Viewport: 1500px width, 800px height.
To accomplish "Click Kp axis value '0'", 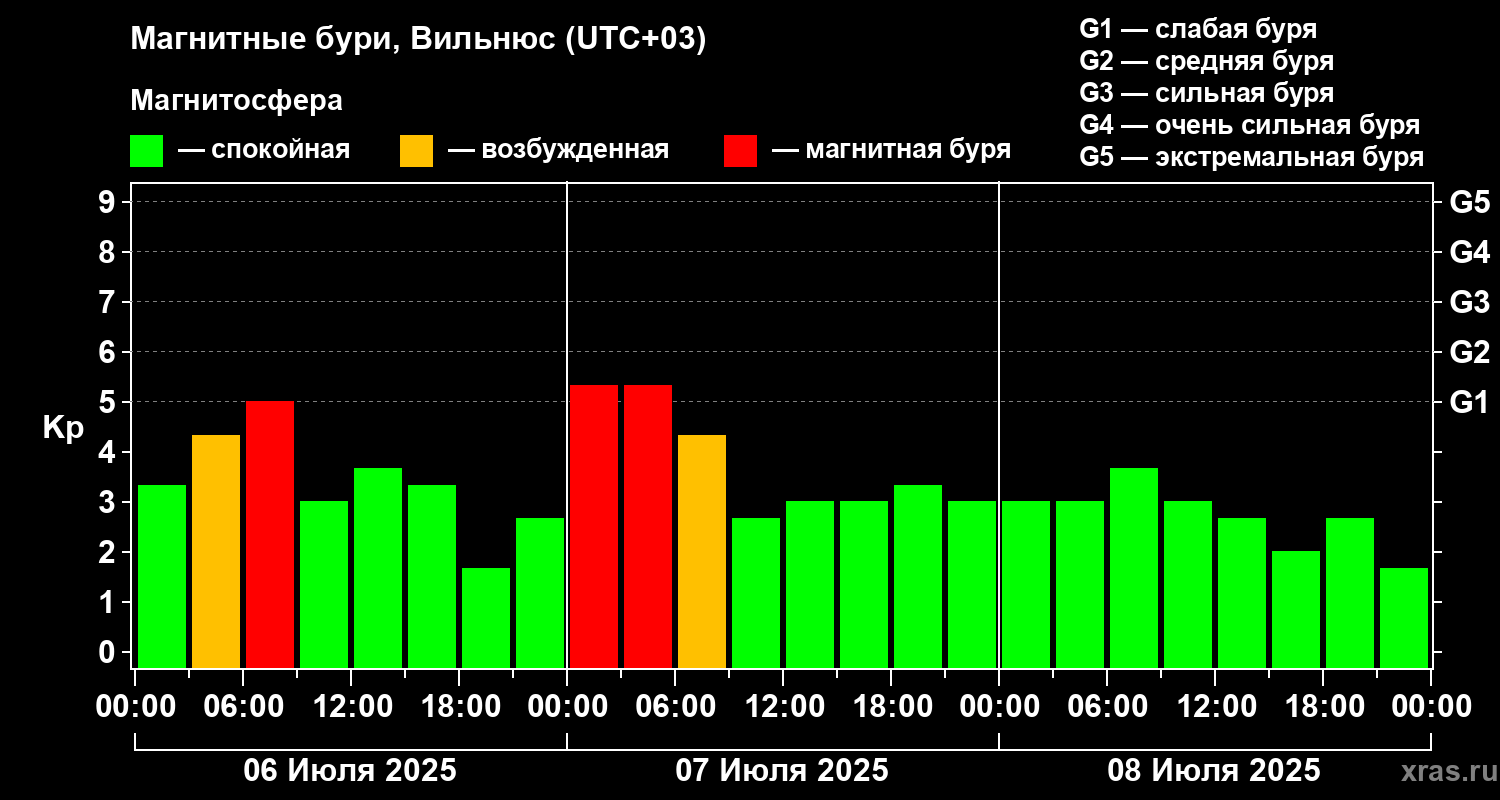I will [x=109, y=652].
